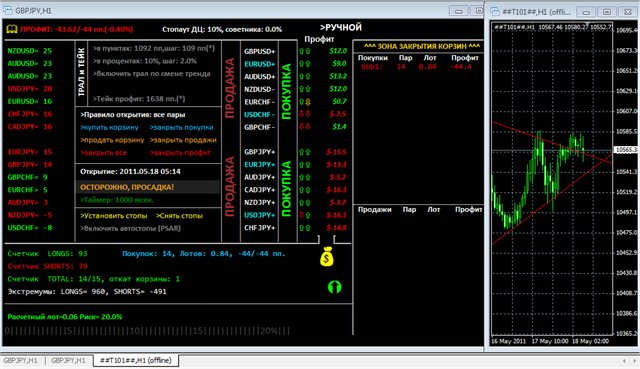640x369 pixels.
Task: Click the yellow money bag icon
Action: [327, 257]
